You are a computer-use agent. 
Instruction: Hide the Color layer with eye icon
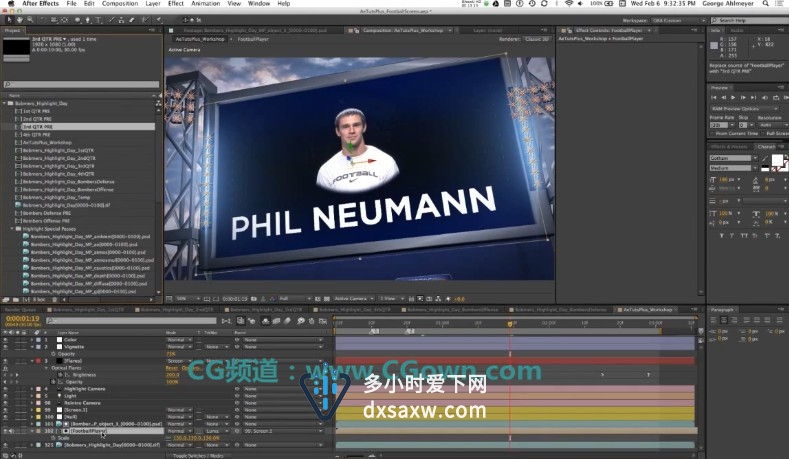point(6,340)
